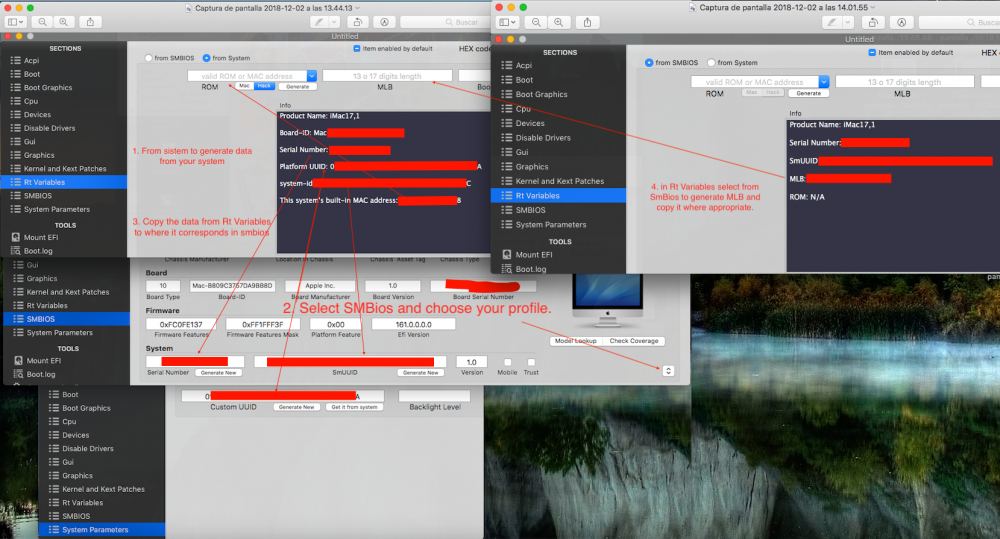1000x539 pixels.
Task: Open sidebar view dropdown in right Preview window
Action: coord(506,22)
